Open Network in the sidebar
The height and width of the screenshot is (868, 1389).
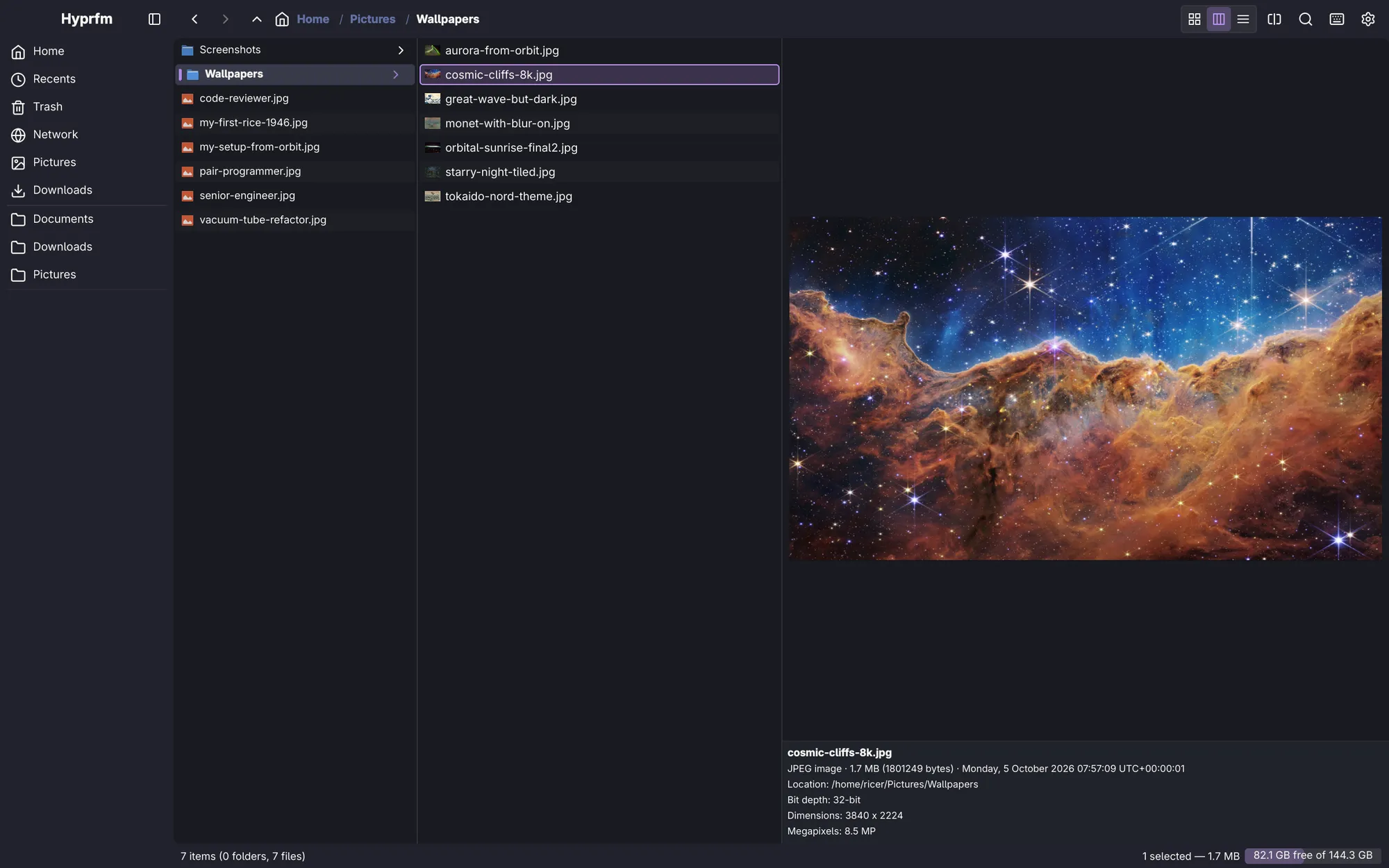pyautogui.click(x=87, y=135)
